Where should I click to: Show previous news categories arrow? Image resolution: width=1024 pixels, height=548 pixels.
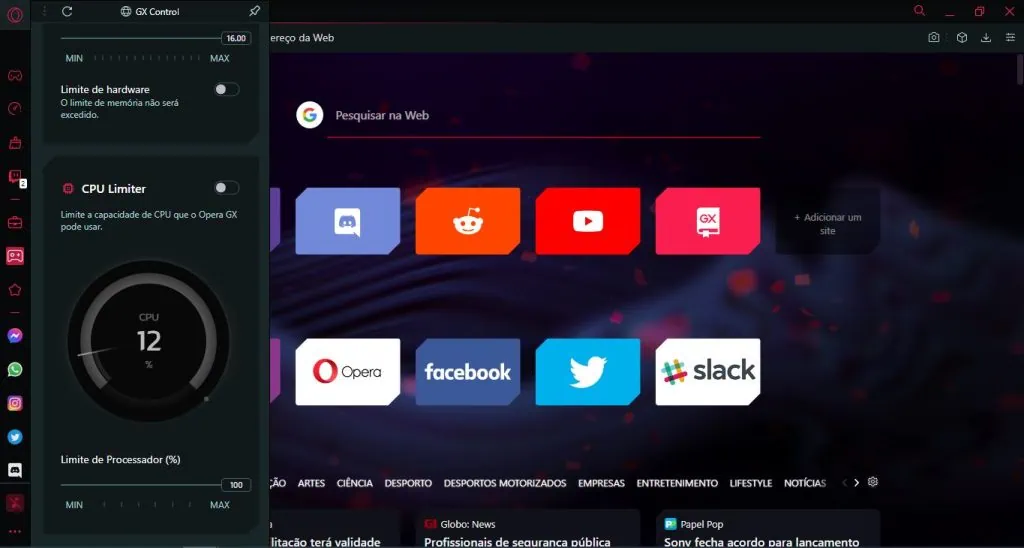844,483
